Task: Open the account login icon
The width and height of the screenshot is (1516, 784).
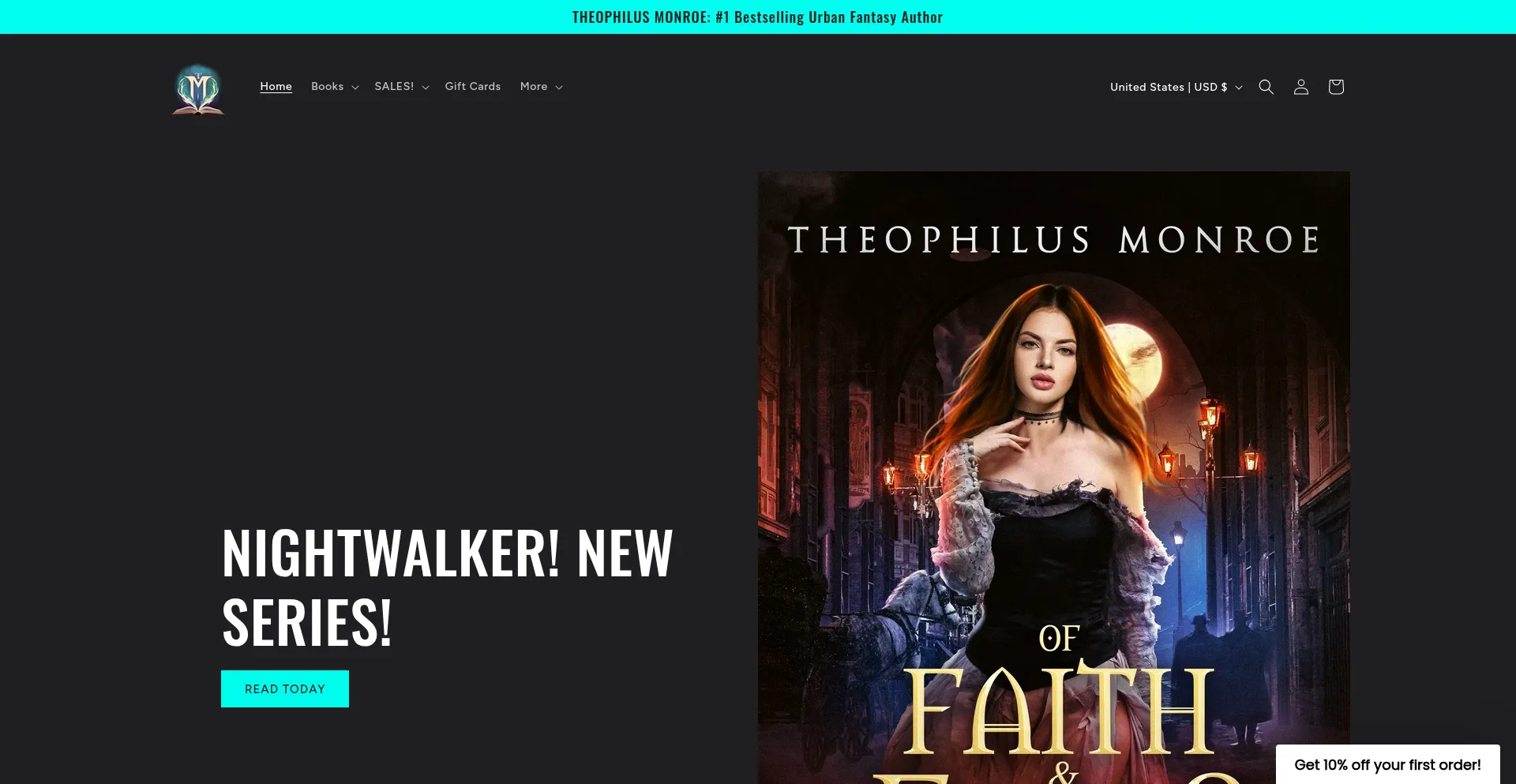Action: click(x=1300, y=87)
